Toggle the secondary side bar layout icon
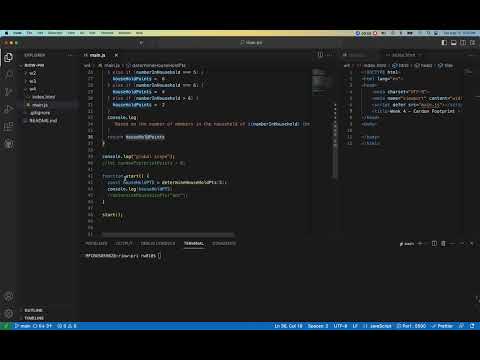 click(463, 43)
